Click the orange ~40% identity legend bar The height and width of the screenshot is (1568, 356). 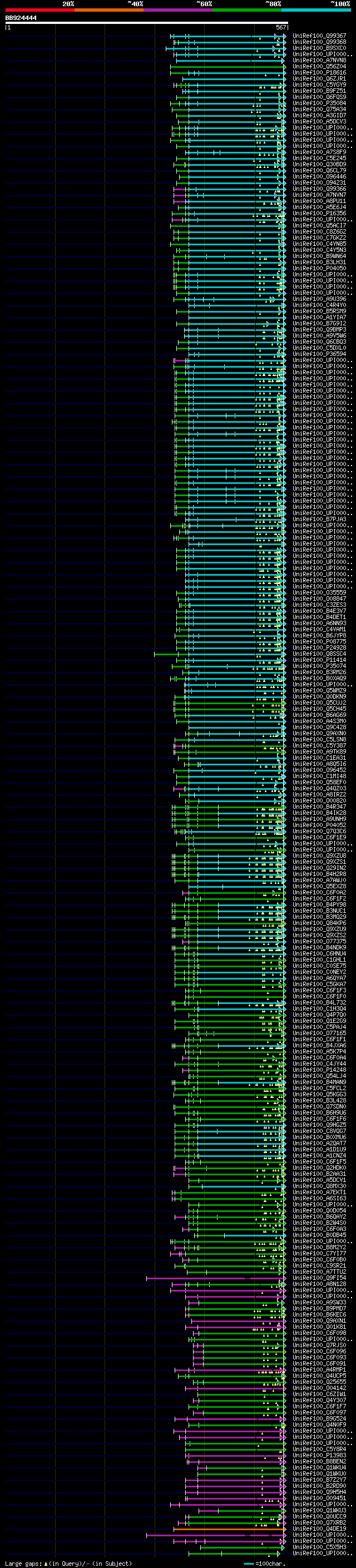109,11
